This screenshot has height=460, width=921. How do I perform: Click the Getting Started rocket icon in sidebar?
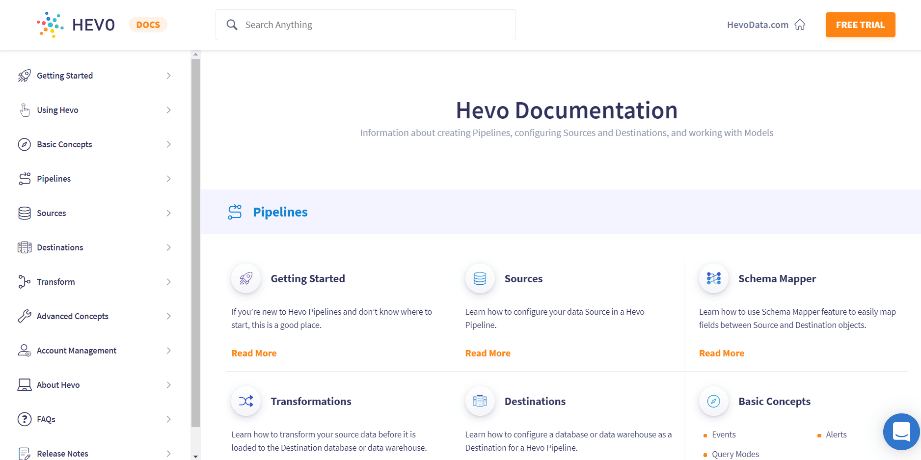click(24, 76)
